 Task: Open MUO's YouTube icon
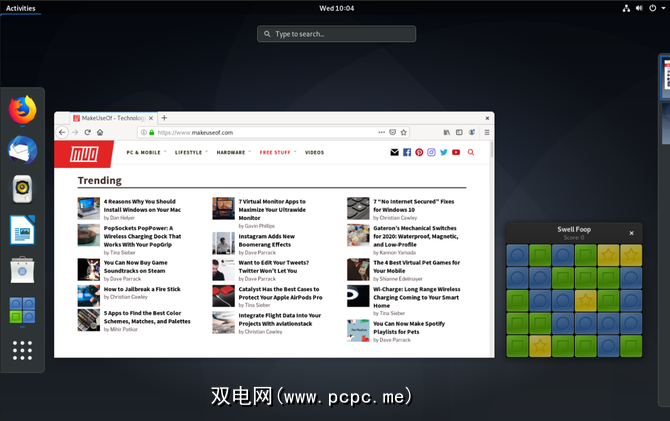456,152
